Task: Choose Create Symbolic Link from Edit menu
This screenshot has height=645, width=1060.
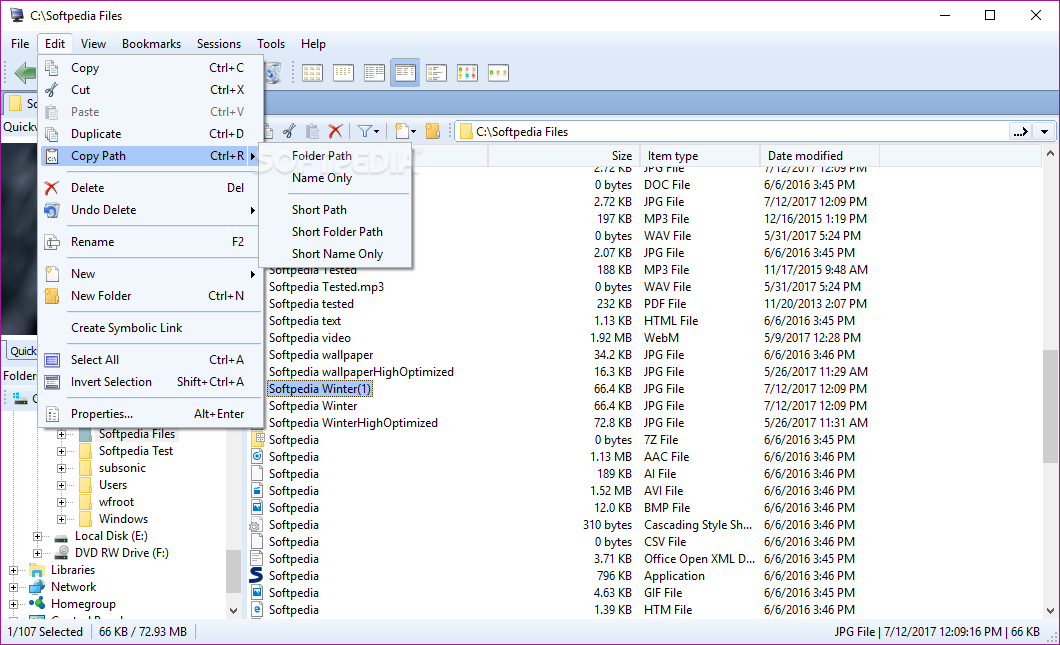Action: tap(150, 328)
